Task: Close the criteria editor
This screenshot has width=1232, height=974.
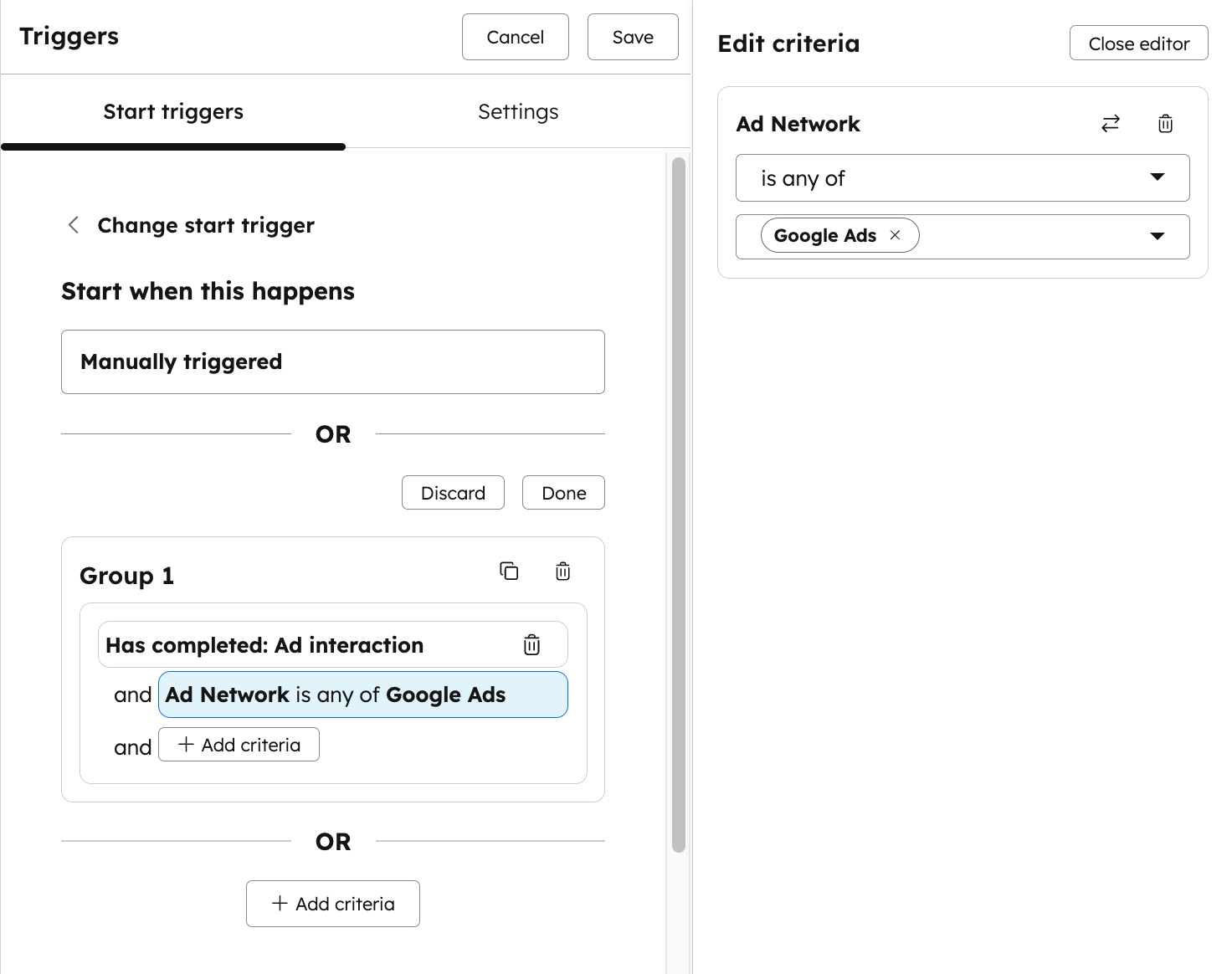Action: [1138, 43]
